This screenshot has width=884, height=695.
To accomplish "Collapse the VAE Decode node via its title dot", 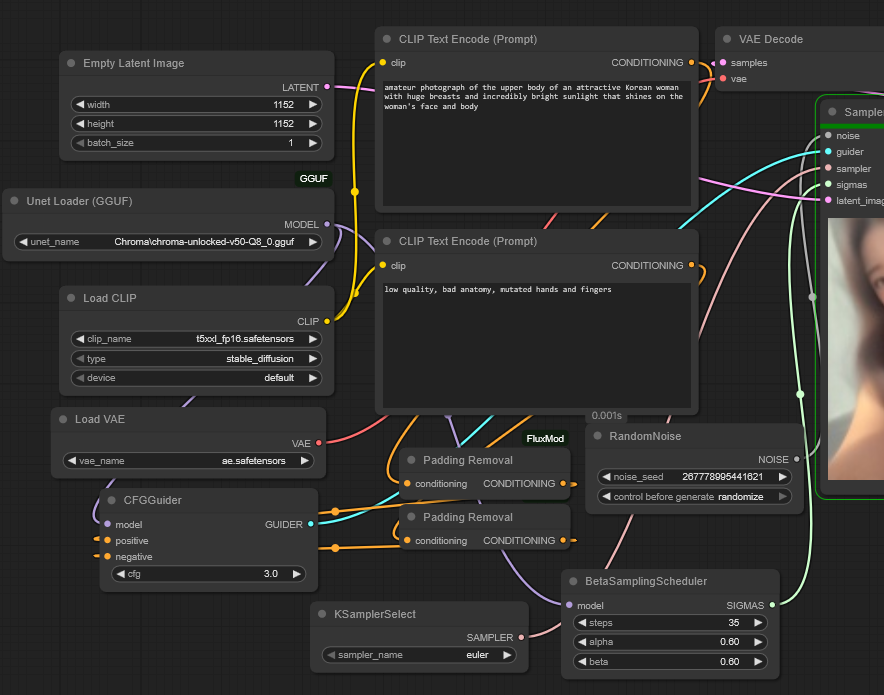I will click(727, 39).
